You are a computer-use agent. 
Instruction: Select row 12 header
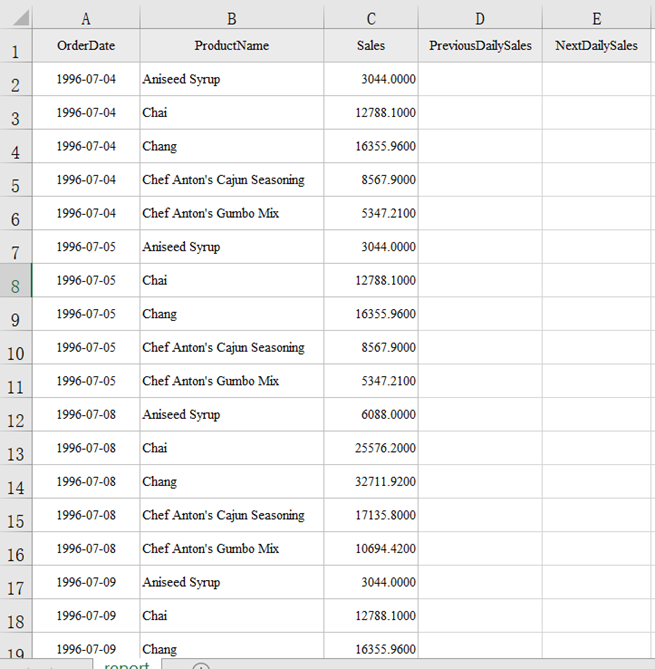(15, 415)
